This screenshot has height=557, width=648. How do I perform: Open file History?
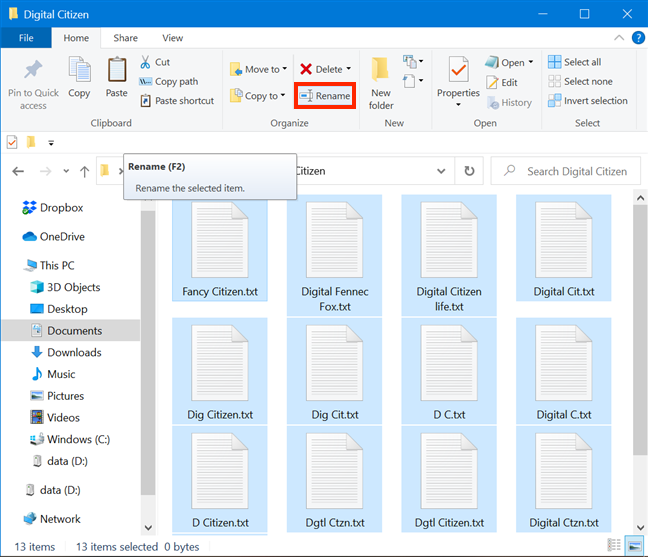click(509, 102)
